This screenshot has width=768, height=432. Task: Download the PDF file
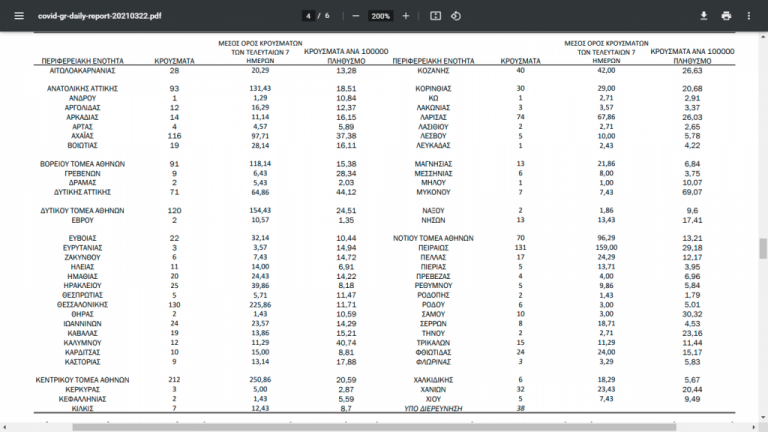(x=703, y=16)
